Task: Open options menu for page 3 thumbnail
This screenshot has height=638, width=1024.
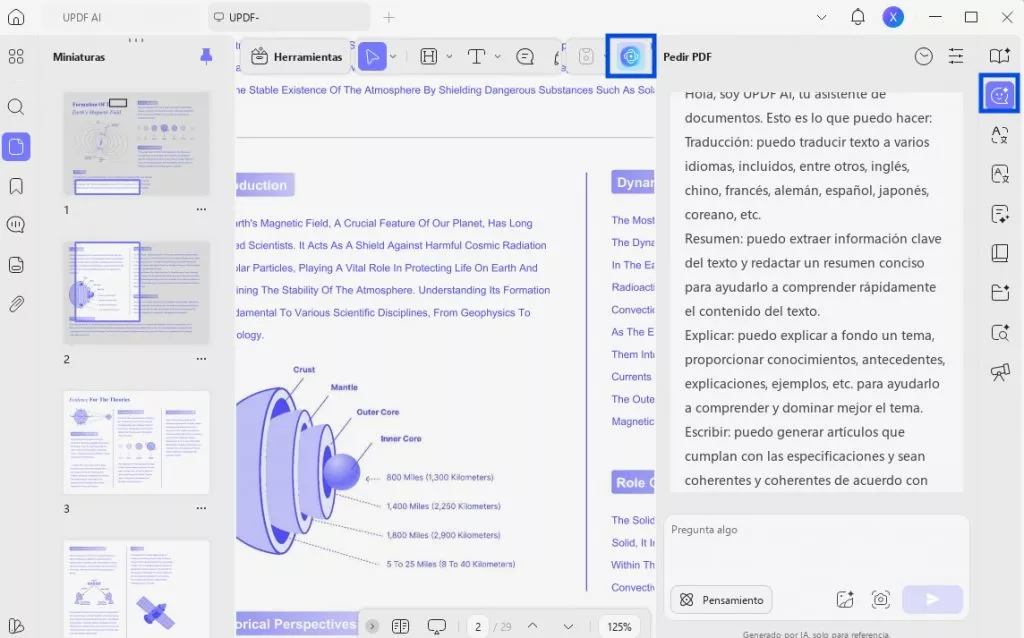Action: (201, 508)
